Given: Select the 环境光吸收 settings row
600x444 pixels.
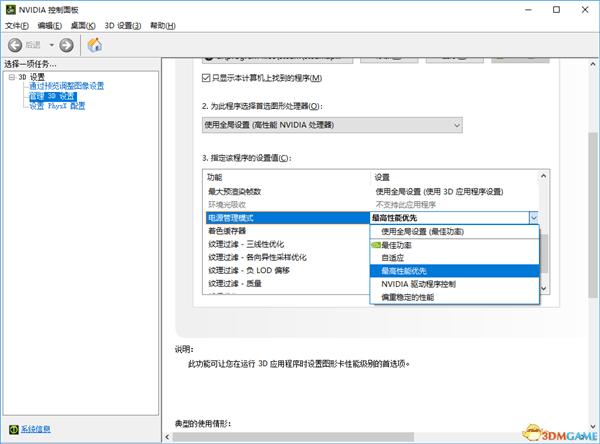Looking at the screenshot, I should [370, 204].
